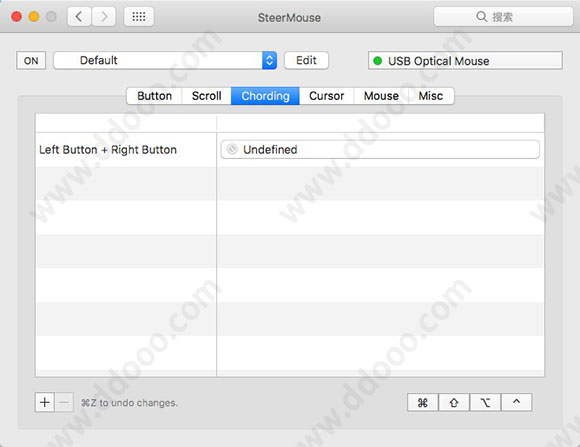Select the Chording tab
The height and width of the screenshot is (447, 580).
[265, 96]
